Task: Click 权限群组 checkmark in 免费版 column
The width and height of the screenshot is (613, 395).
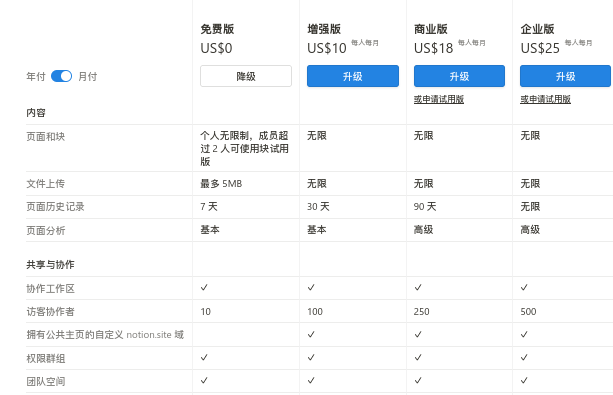Action: coord(204,357)
